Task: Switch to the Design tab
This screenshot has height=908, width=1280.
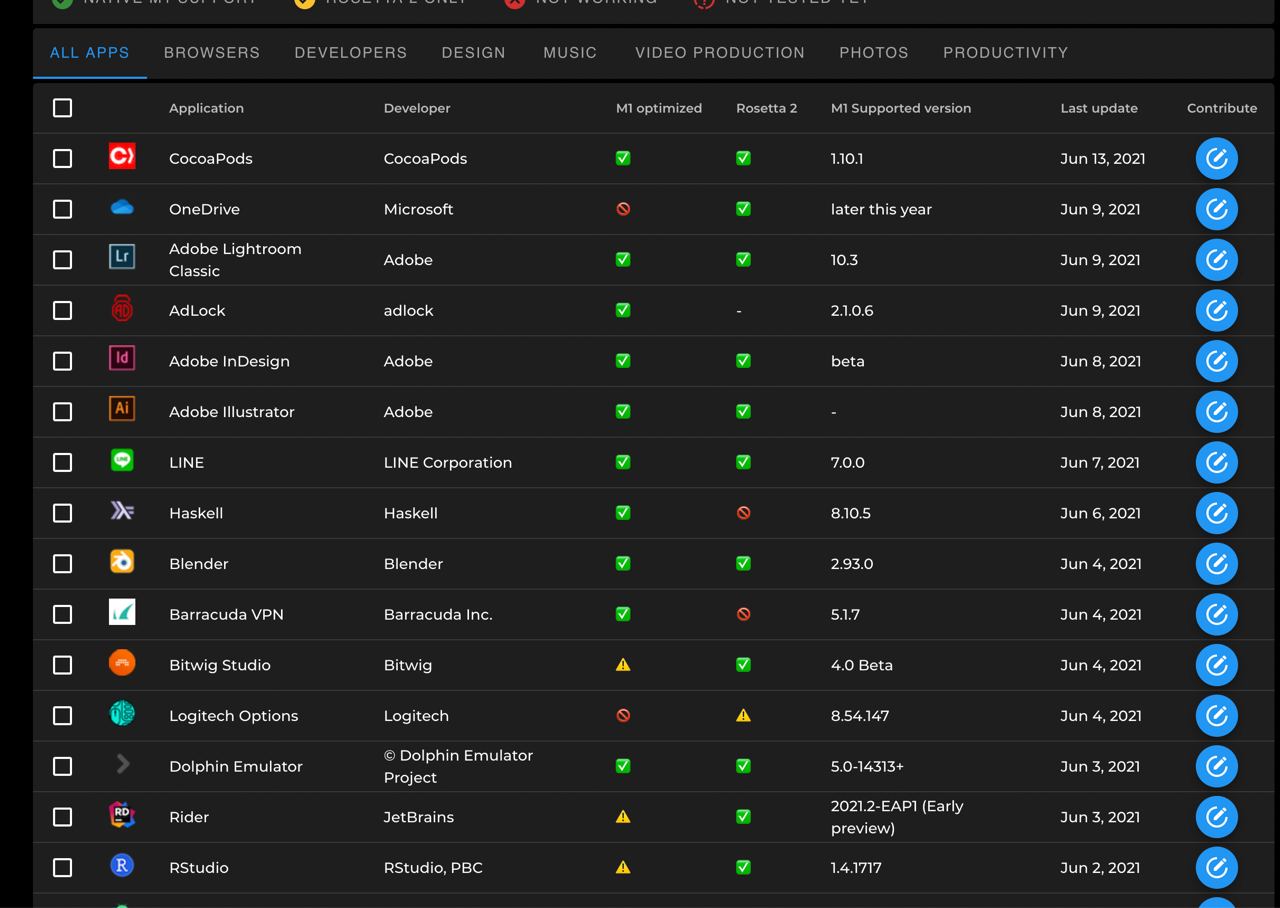Action: tap(474, 52)
